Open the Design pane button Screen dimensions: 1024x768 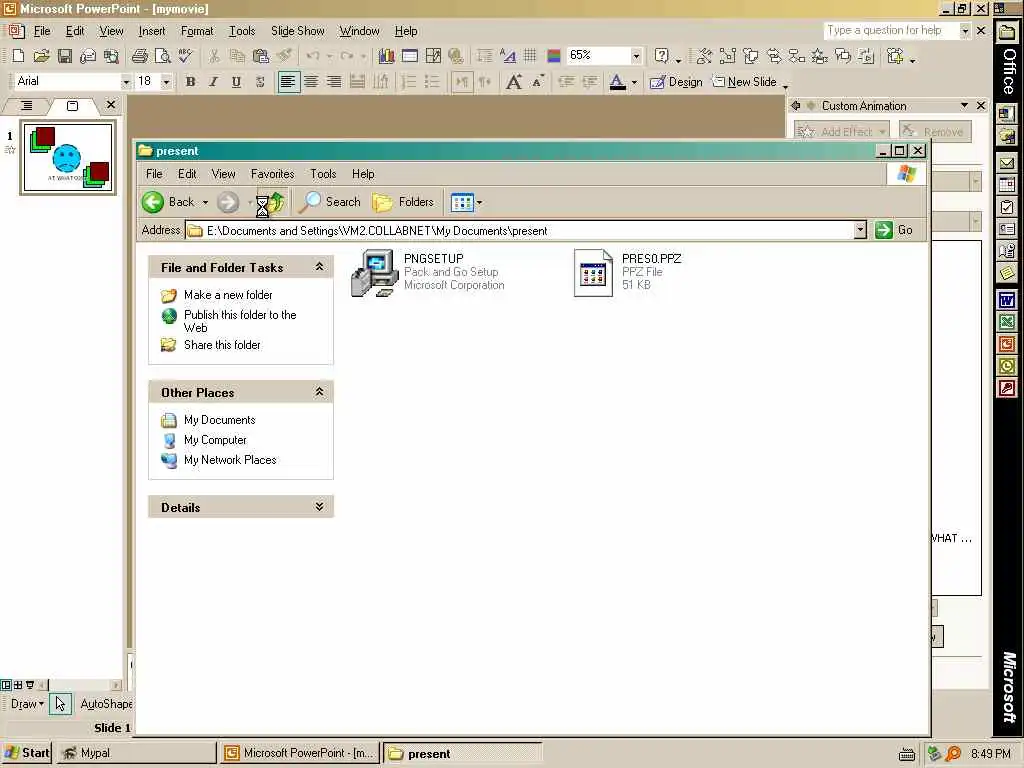point(676,82)
